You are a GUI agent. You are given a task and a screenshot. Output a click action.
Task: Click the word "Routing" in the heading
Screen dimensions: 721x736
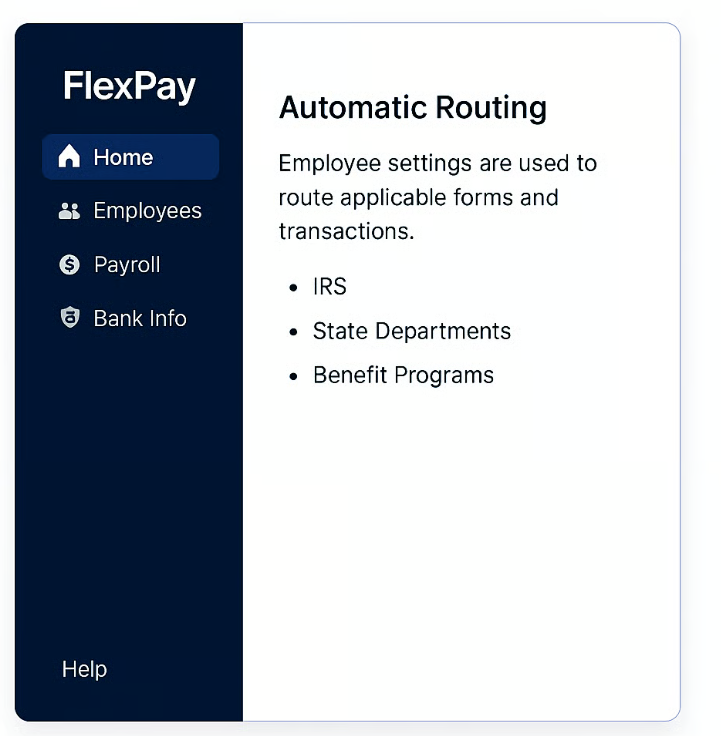pos(490,107)
